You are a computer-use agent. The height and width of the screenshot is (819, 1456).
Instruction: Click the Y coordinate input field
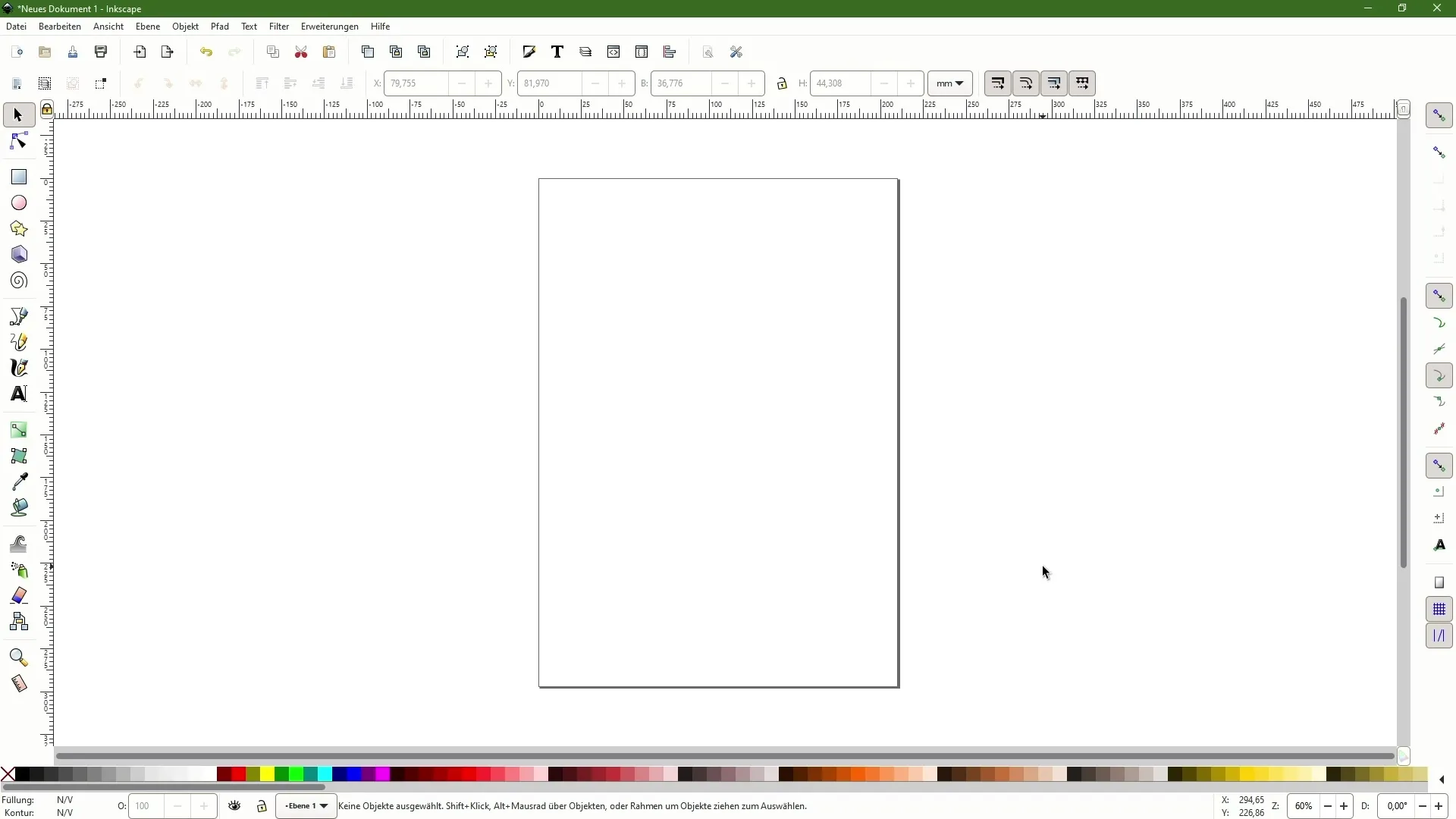tap(551, 83)
